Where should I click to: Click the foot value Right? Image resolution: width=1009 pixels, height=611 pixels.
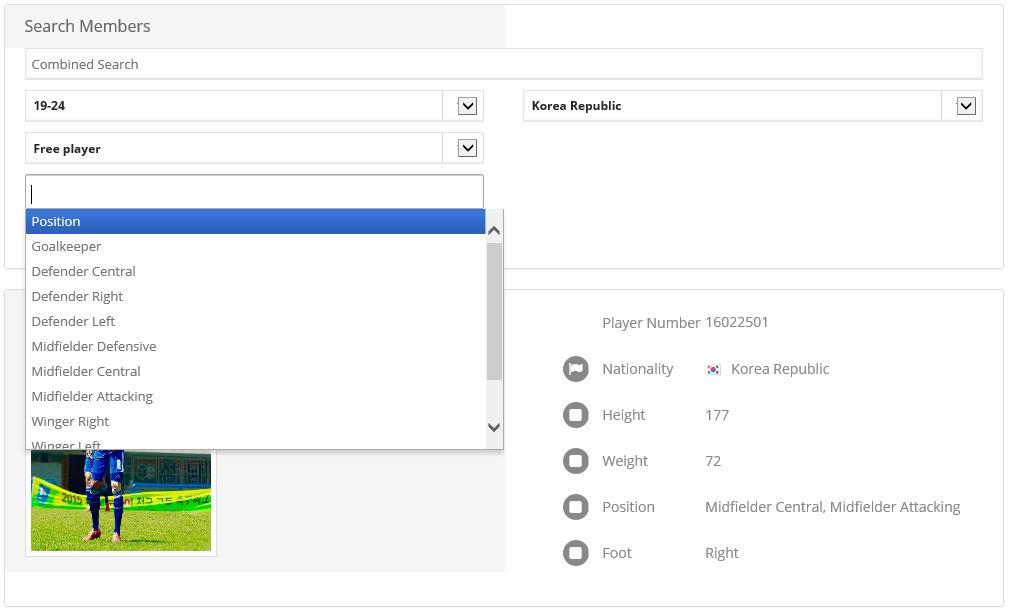(x=722, y=553)
